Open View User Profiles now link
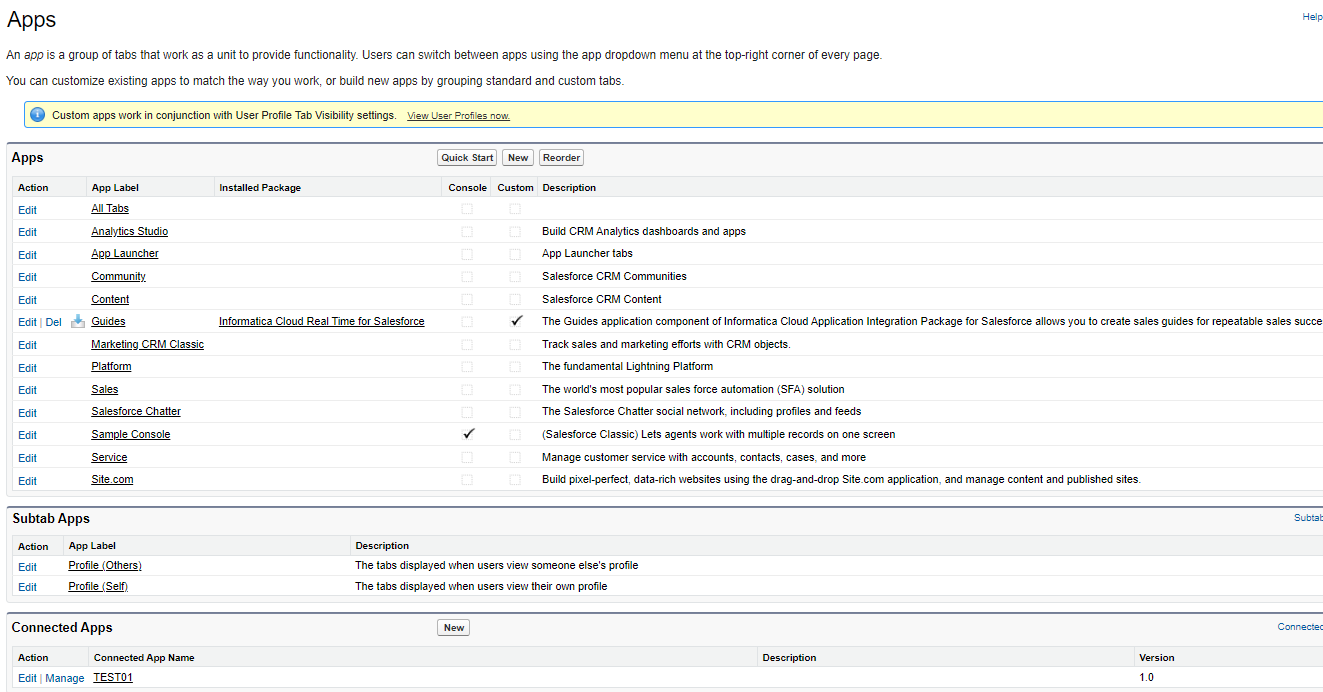 [x=458, y=116]
